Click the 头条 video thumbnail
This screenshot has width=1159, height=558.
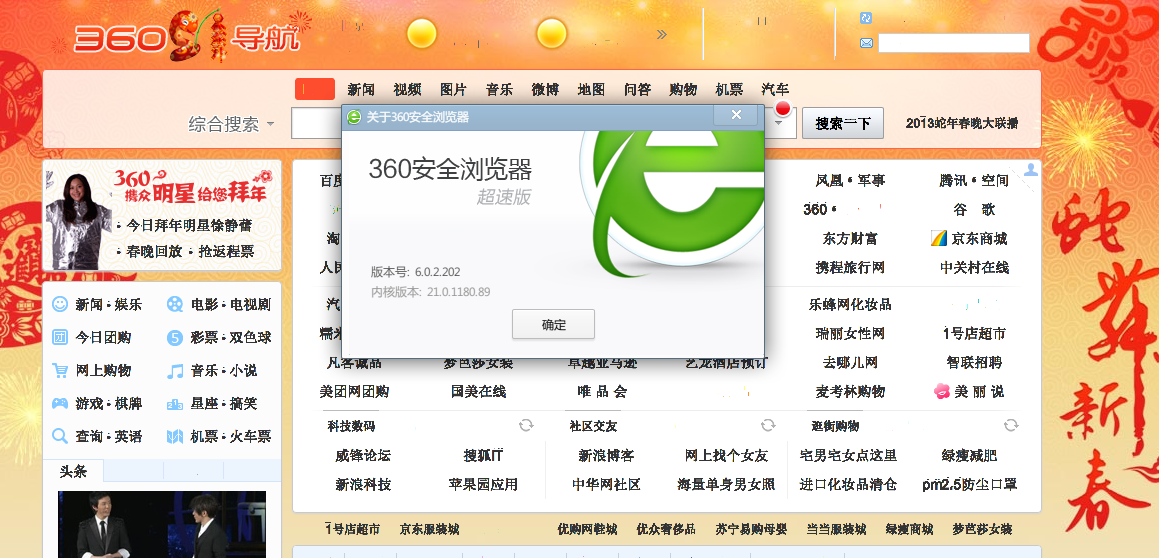click(162, 524)
